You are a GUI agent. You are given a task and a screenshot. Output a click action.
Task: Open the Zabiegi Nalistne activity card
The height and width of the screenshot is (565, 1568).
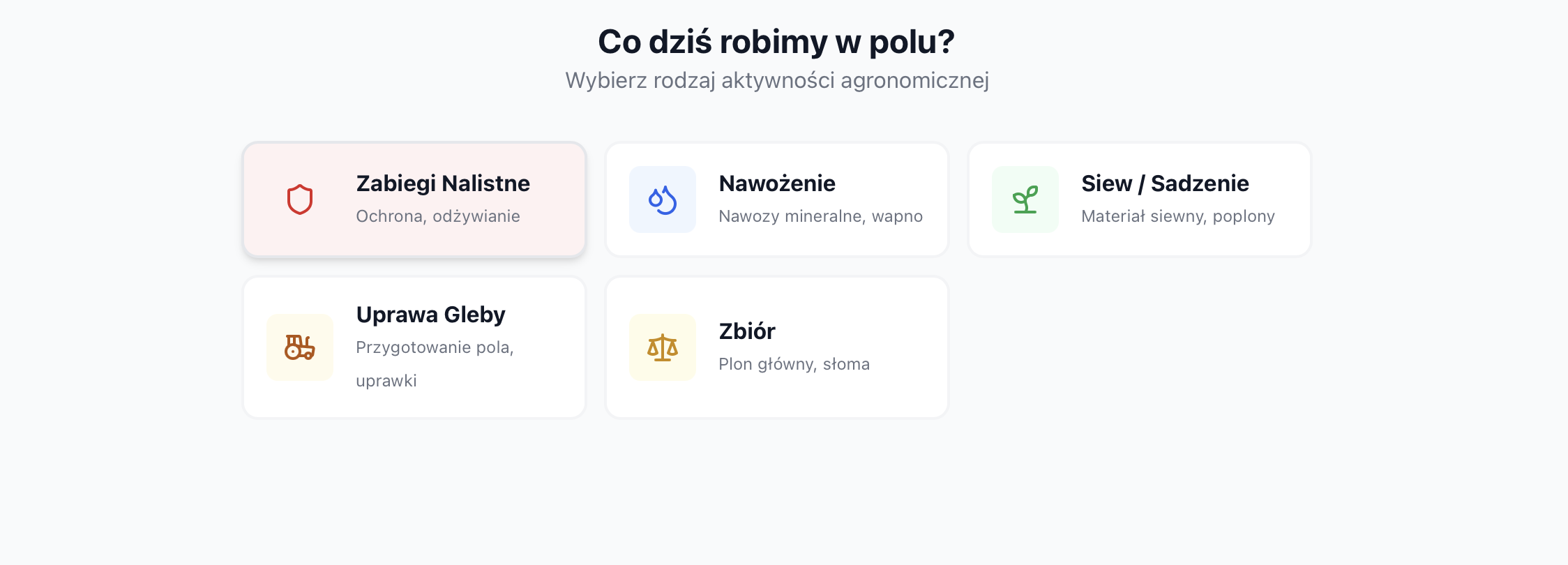[414, 199]
